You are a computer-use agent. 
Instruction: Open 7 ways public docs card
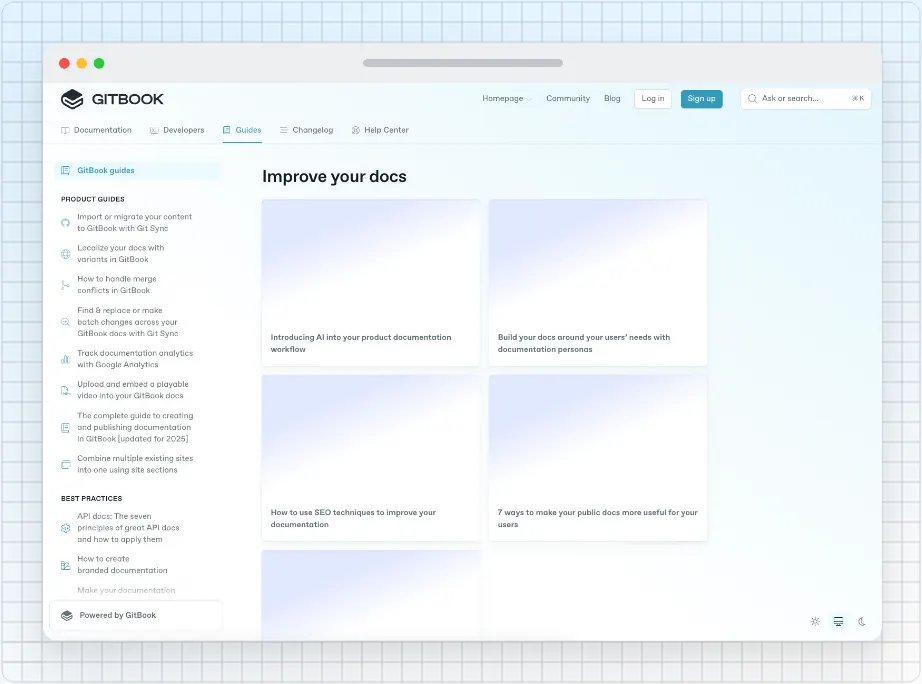598,458
